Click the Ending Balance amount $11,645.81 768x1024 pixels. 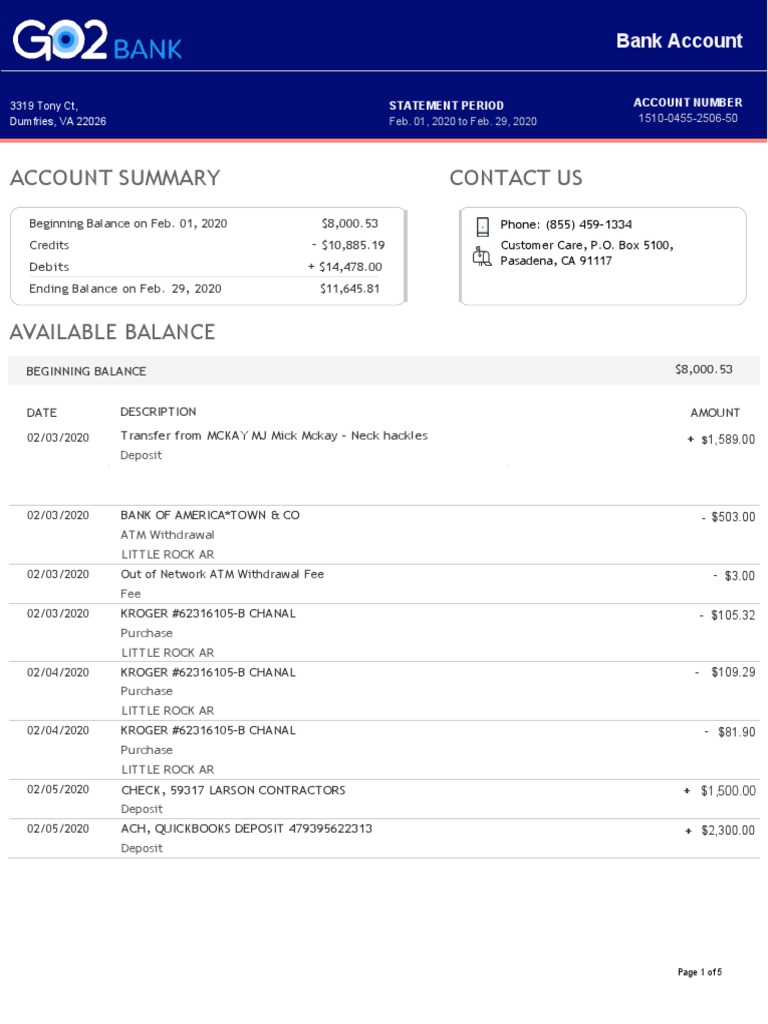[350, 289]
